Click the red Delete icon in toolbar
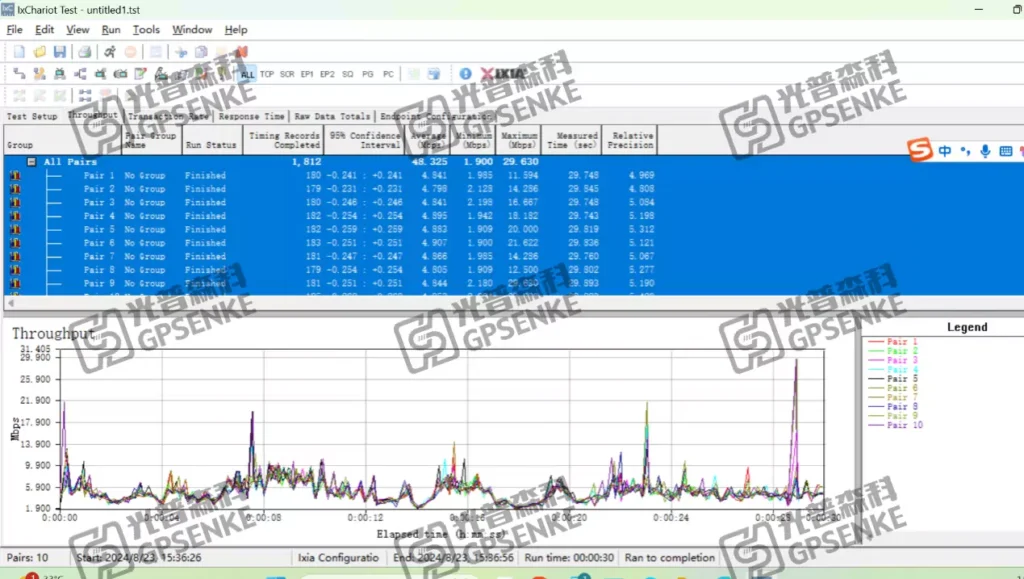 (242, 52)
